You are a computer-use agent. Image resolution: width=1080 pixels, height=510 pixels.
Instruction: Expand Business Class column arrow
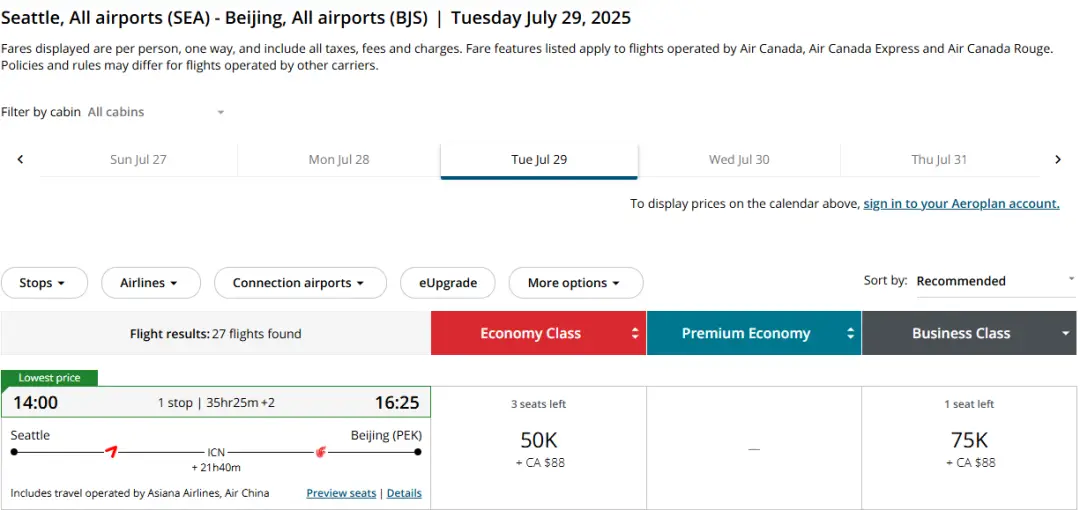click(x=1066, y=334)
